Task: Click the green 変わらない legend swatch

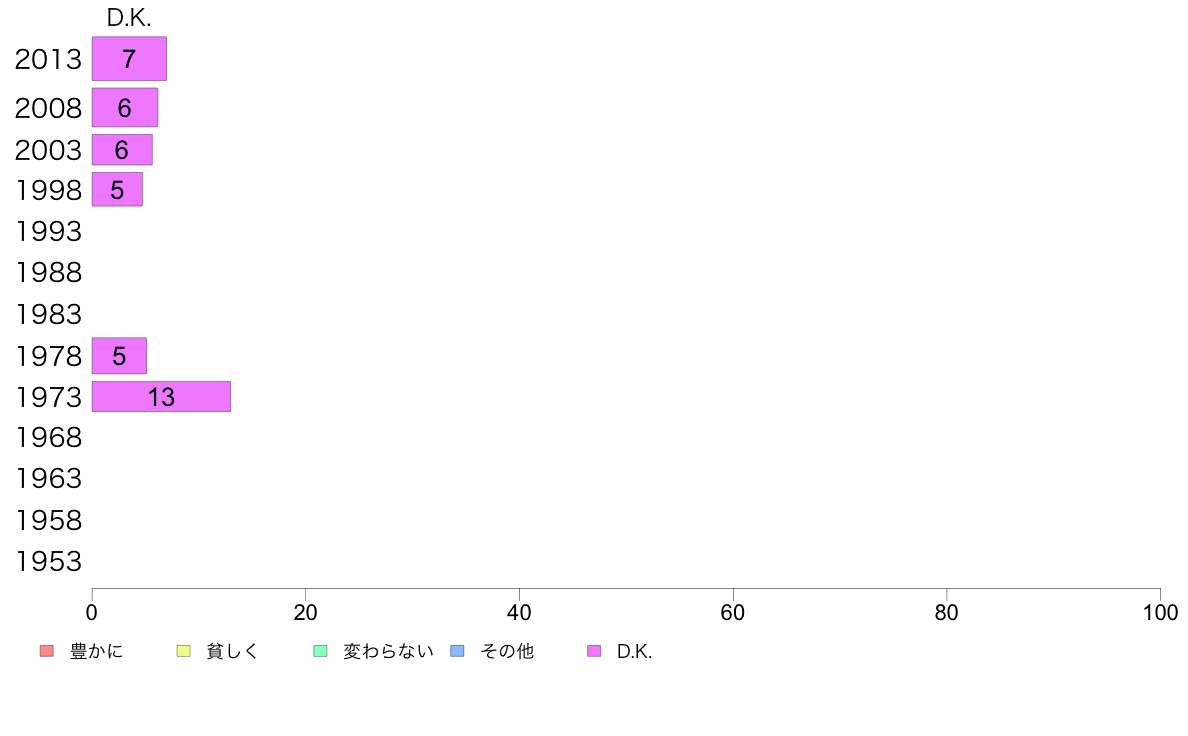Action: pos(320,651)
